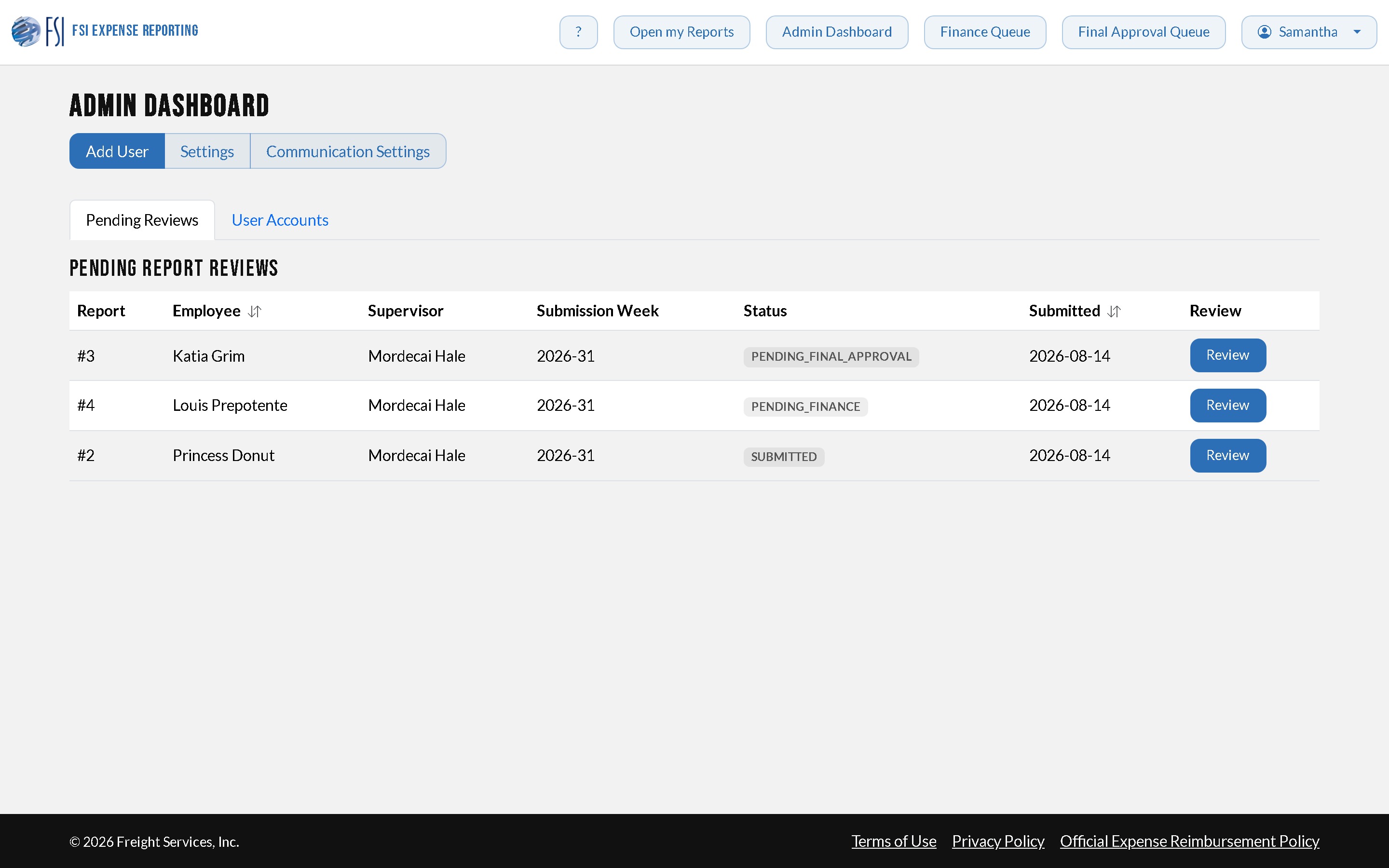Open the Settings button

point(207,151)
